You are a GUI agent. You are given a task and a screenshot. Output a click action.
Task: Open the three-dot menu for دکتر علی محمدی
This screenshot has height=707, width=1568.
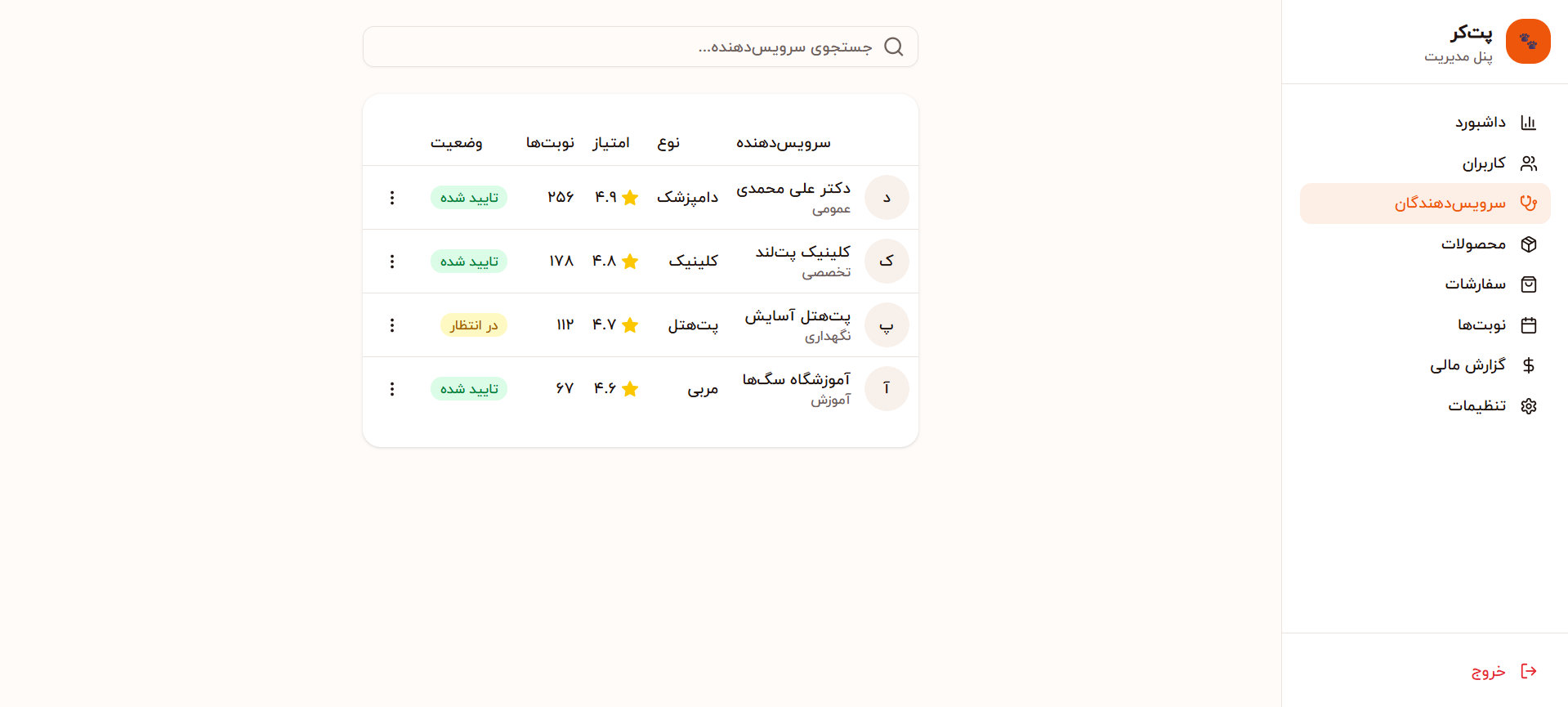coord(392,198)
